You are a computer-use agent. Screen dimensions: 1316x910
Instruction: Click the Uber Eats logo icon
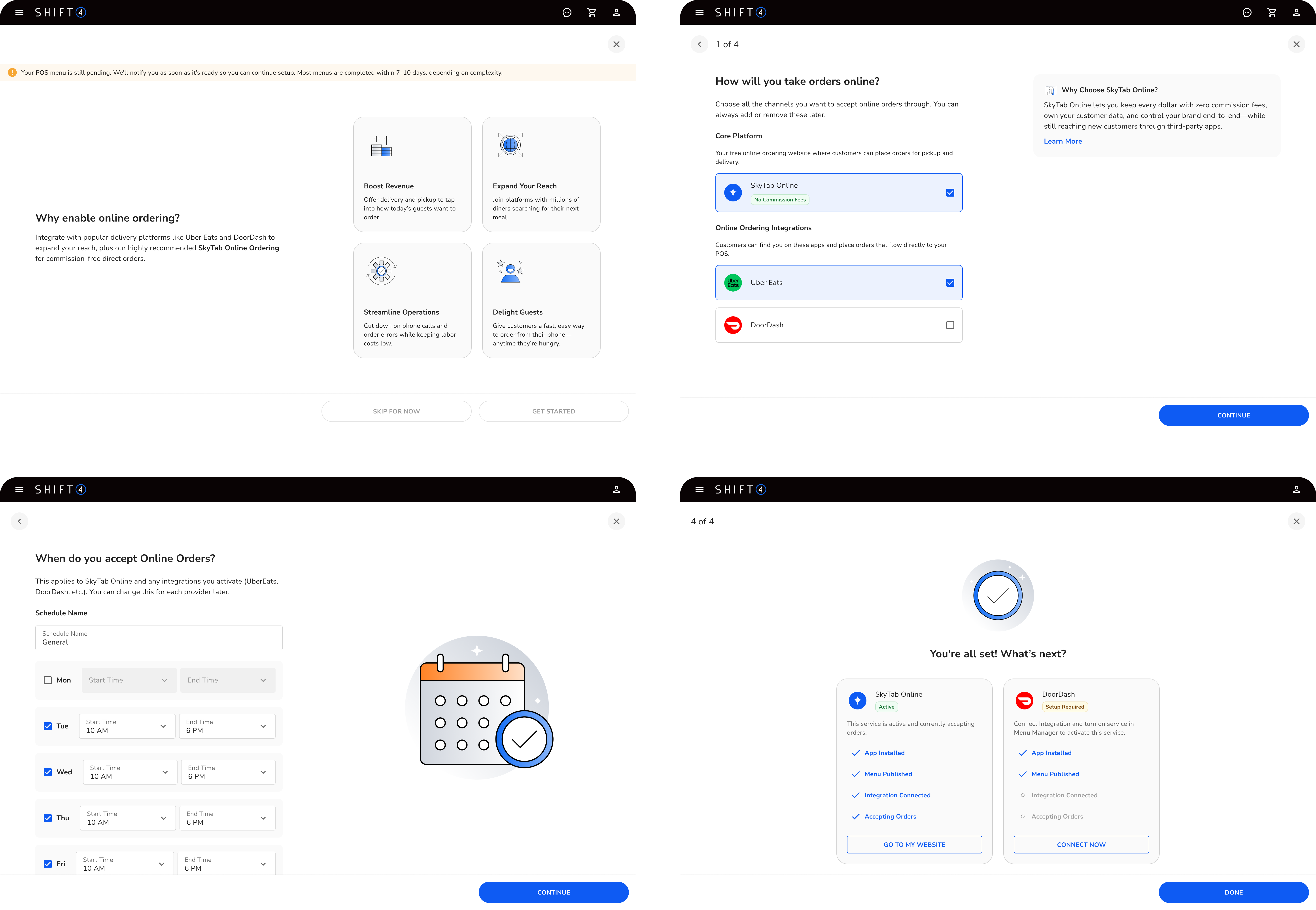tap(733, 282)
